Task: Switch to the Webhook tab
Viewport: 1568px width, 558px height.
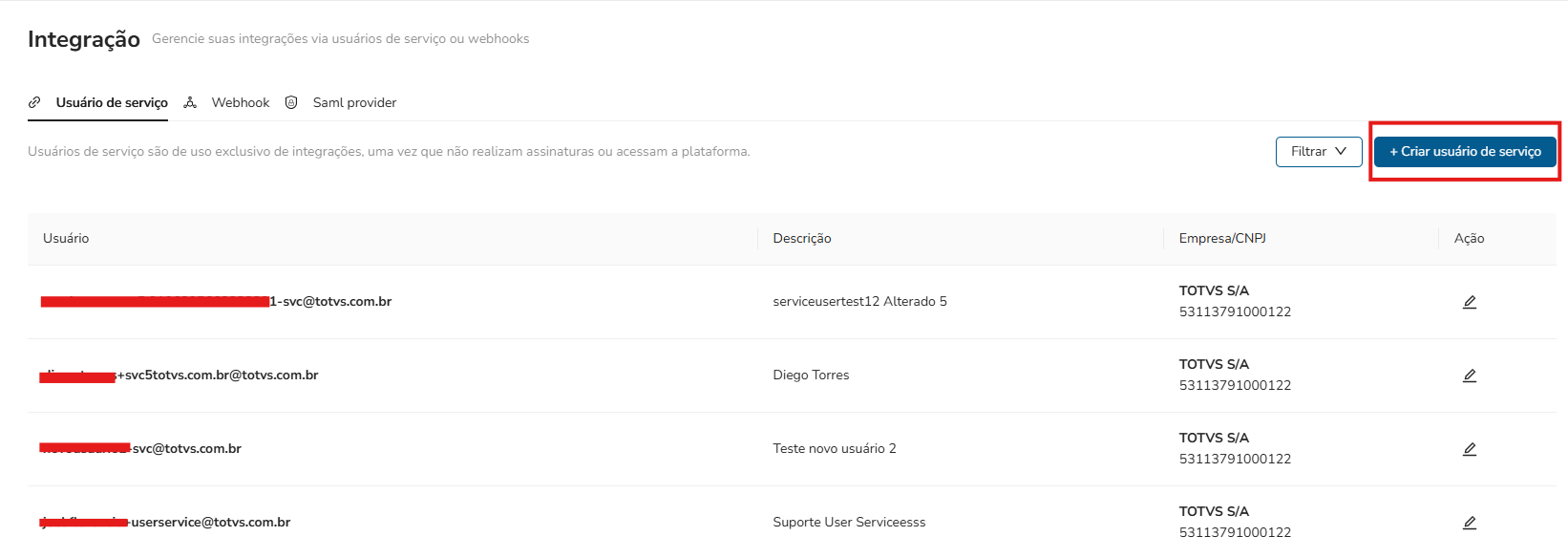Action: pyautogui.click(x=241, y=102)
